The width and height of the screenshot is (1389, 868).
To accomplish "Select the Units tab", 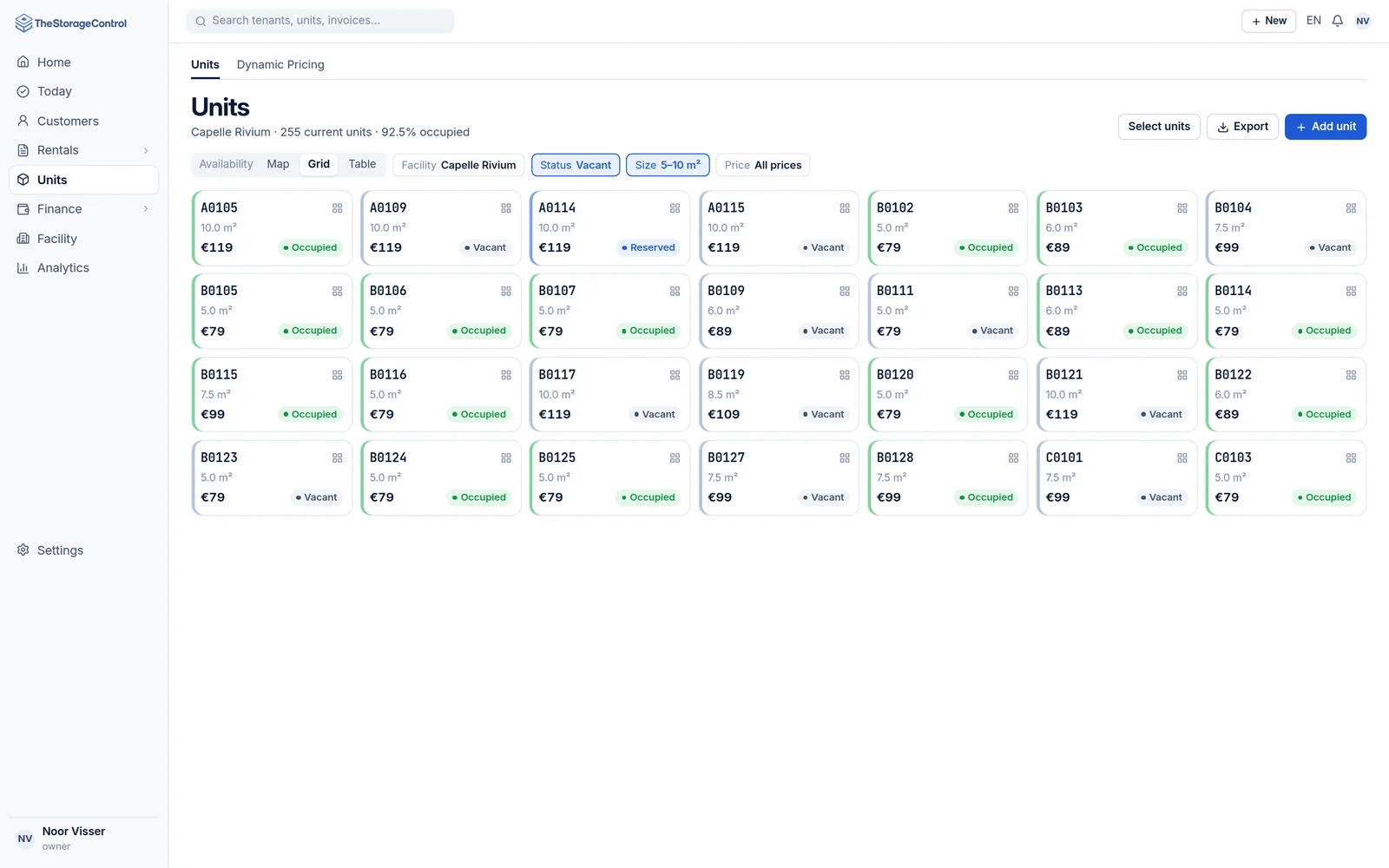I will (205, 64).
